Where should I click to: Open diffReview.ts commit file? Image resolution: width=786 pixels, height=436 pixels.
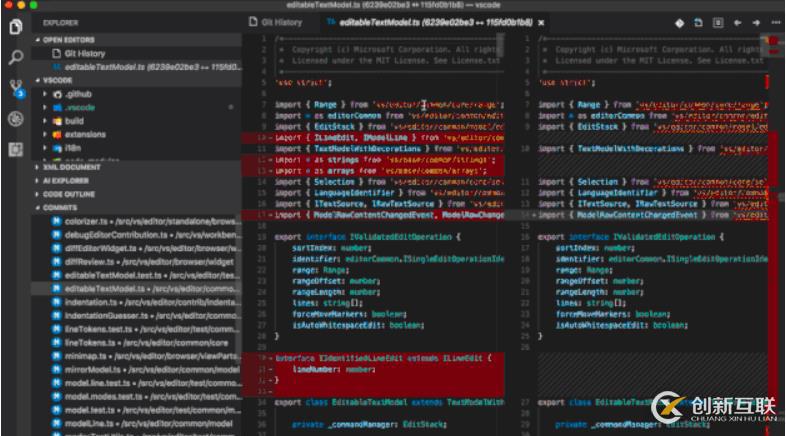click(x=136, y=262)
